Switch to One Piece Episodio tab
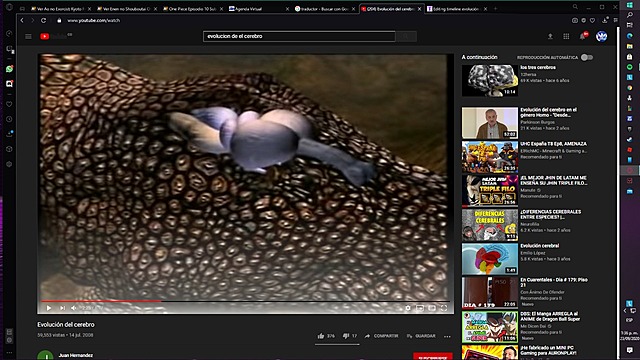Viewport: 640px width, 360px height. 192,9
